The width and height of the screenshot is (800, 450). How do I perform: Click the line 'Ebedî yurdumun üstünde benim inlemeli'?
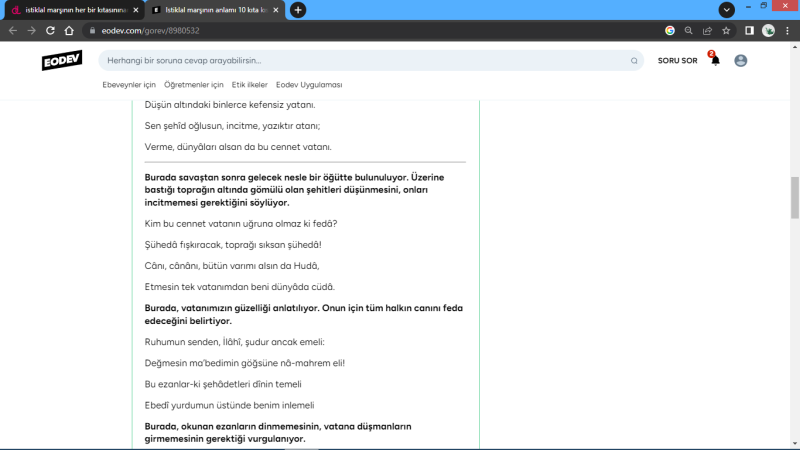[x=229, y=405]
